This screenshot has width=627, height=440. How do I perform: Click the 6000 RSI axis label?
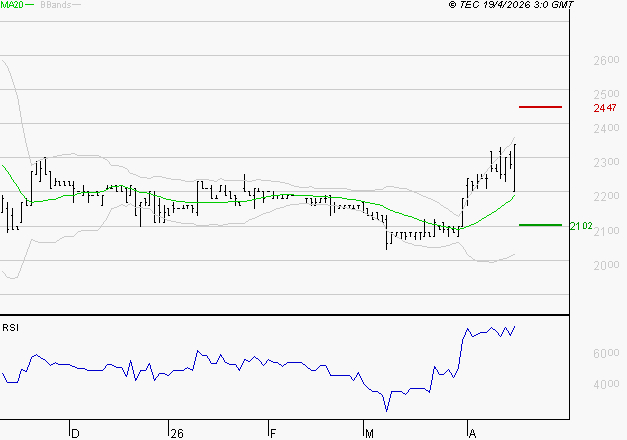(x=606, y=354)
